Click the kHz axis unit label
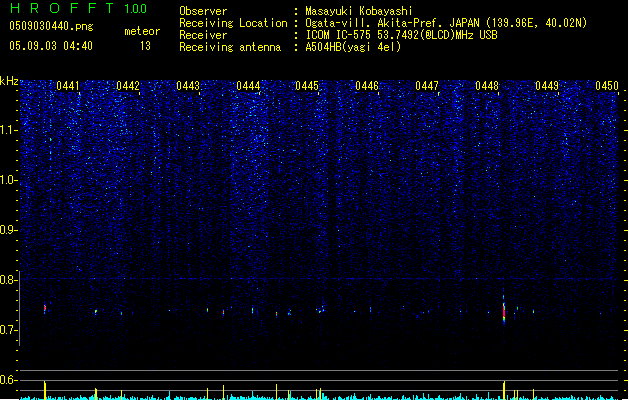629x400 pixels. tap(9, 81)
